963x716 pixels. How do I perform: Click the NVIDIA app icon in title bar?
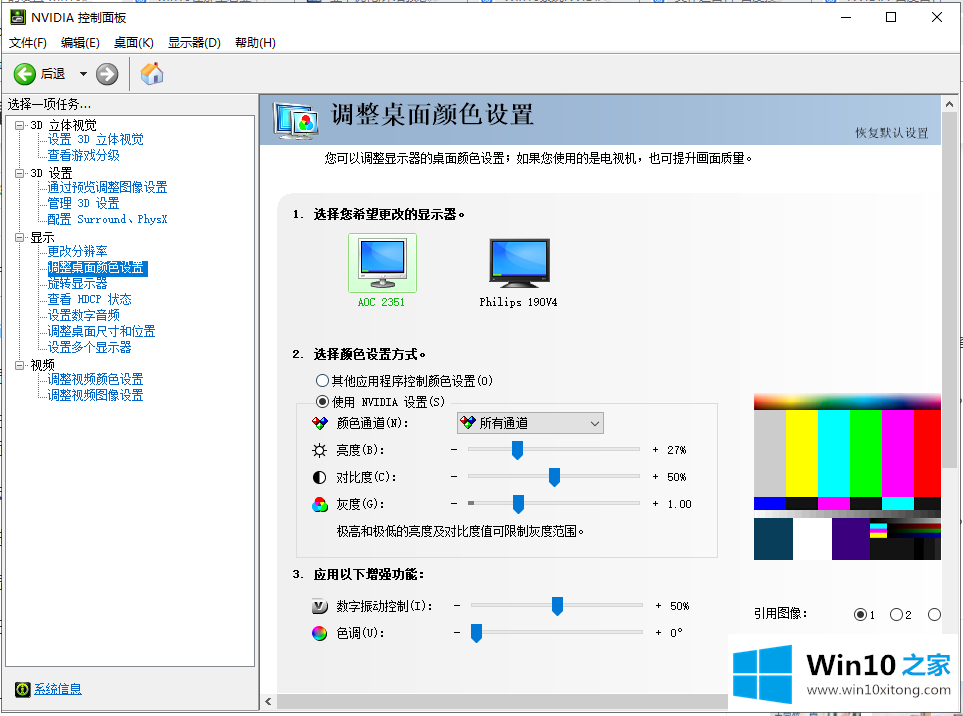coord(18,17)
